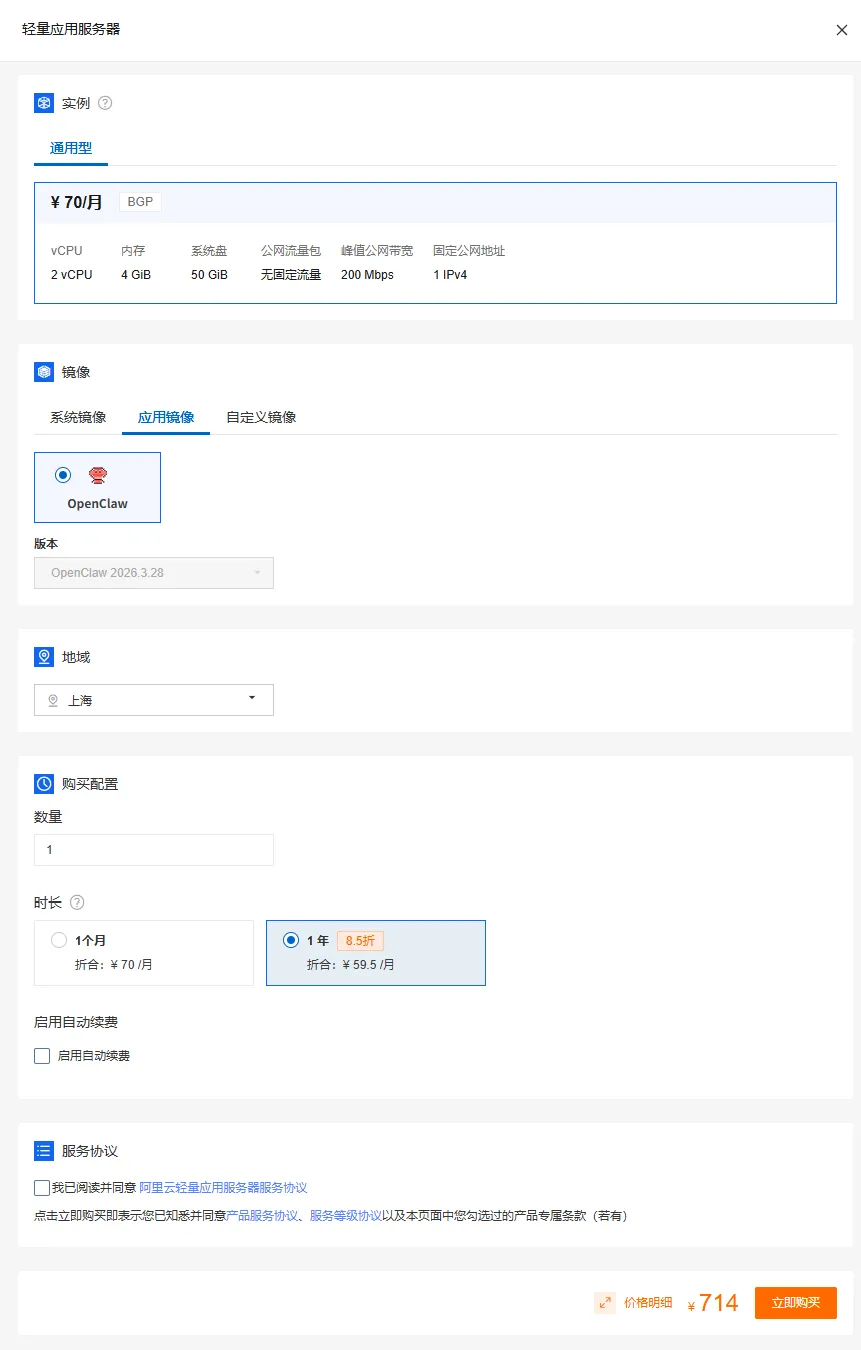Switch to the 系统镜像 tab
861x1350 pixels.
(x=78, y=417)
